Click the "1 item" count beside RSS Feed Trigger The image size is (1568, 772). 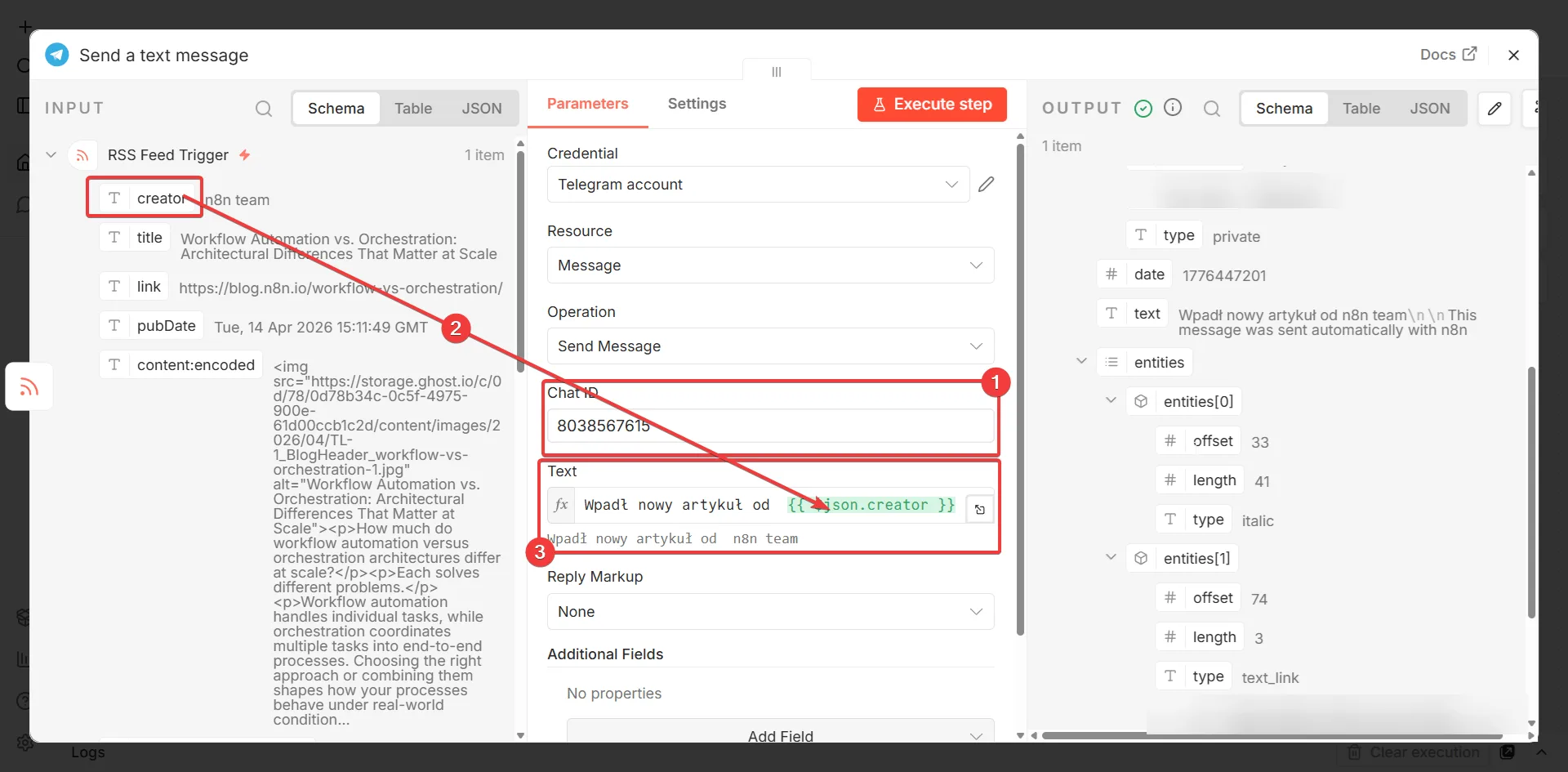(x=484, y=155)
